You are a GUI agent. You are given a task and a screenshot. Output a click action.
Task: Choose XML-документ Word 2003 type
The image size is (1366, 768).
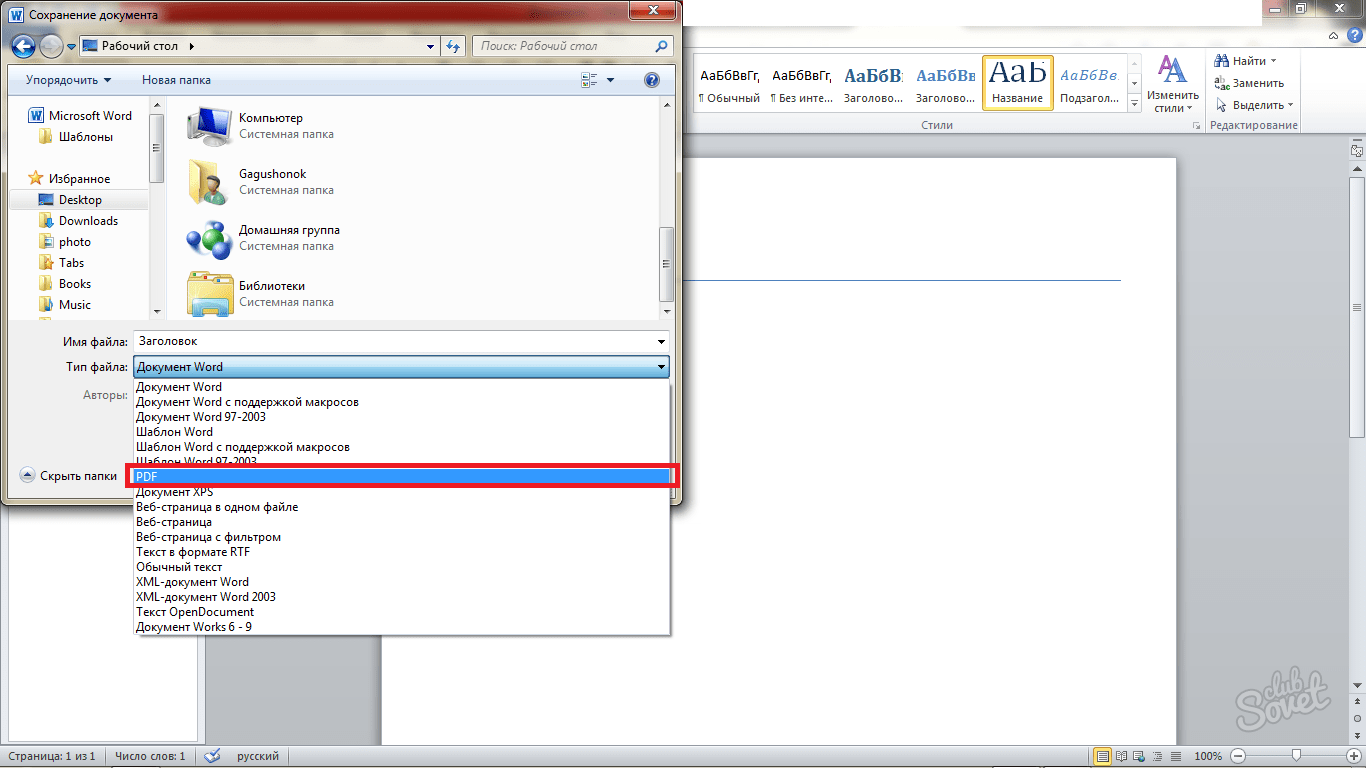click(401, 597)
